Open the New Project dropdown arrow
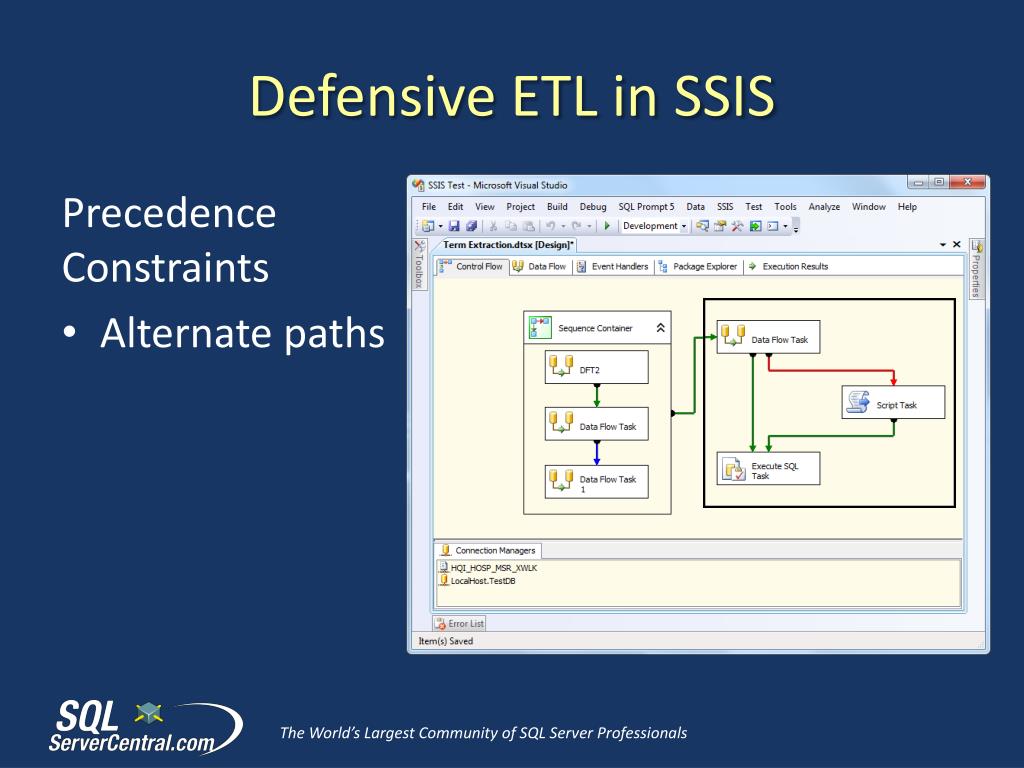Image resolution: width=1024 pixels, height=768 pixels. pos(440,227)
